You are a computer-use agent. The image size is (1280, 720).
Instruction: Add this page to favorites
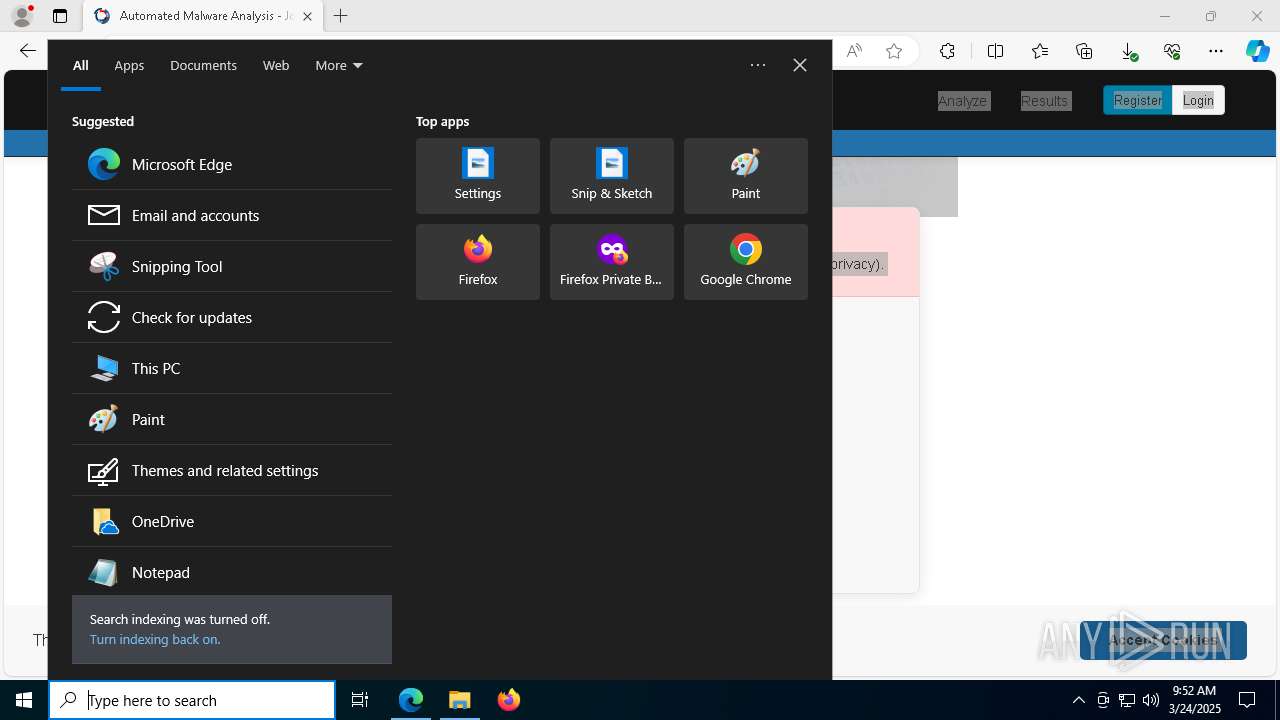(894, 51)
